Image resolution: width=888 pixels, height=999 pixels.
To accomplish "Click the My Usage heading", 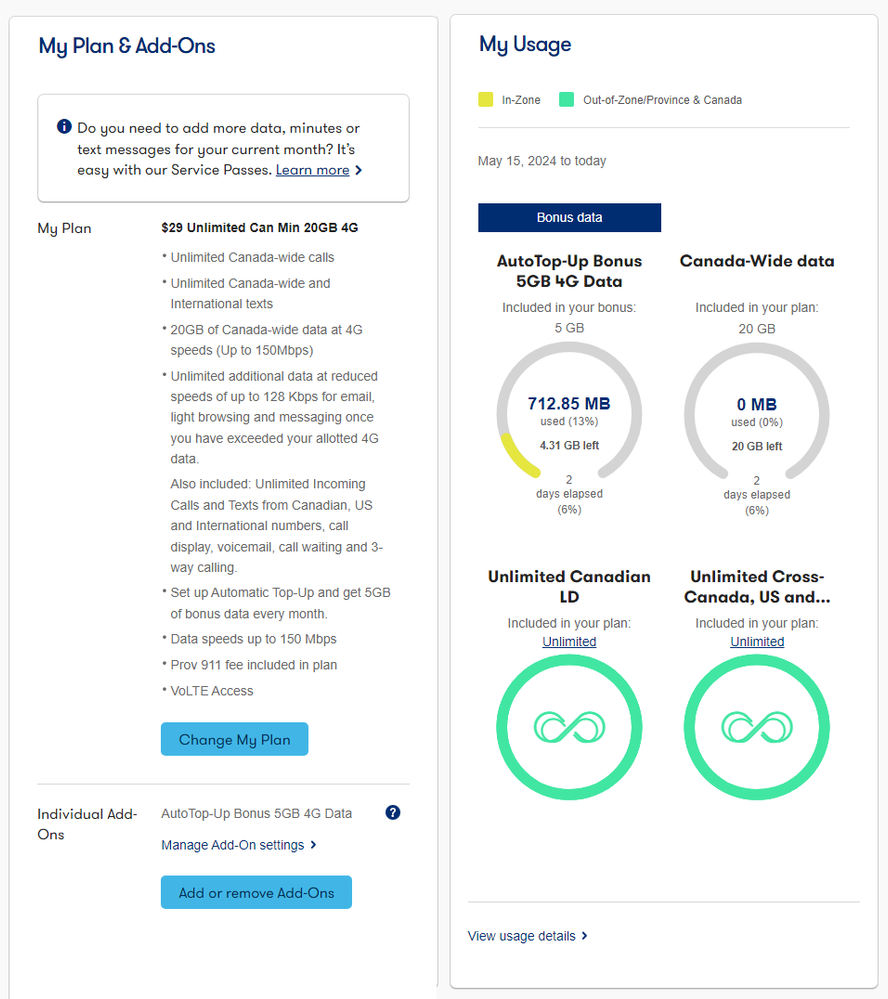I will (x=525, y=44).
